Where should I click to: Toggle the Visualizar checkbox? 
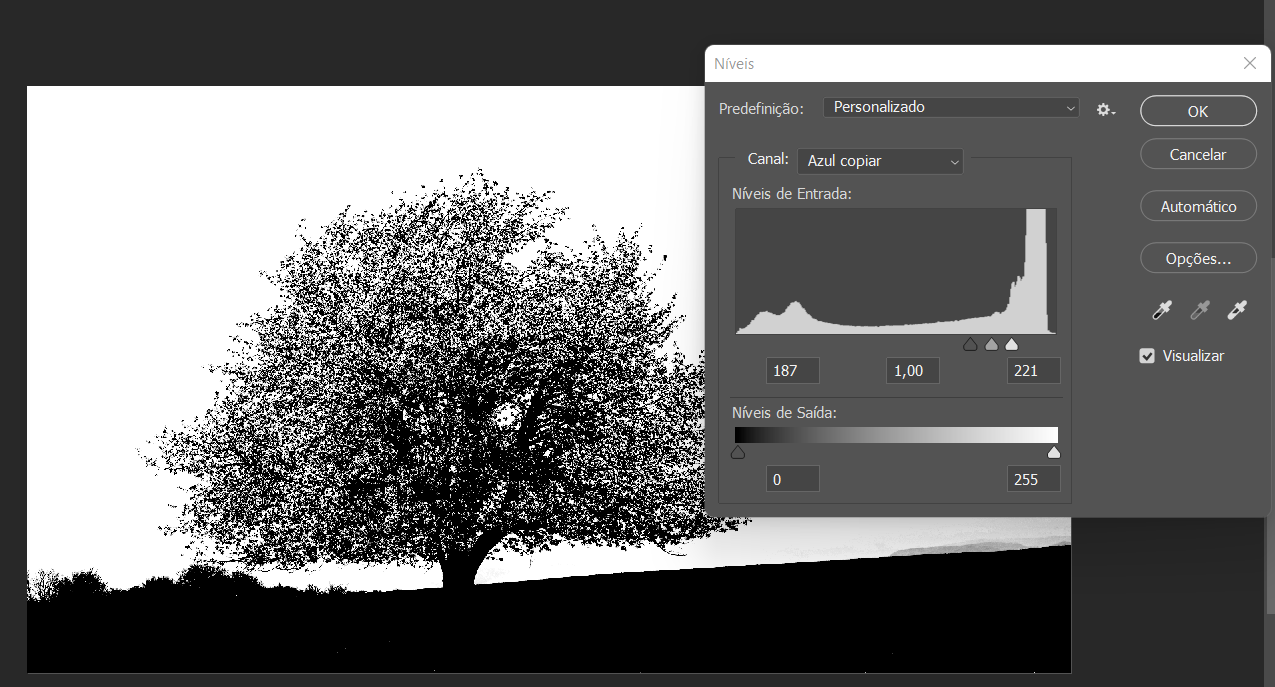tap(1147, 356)
